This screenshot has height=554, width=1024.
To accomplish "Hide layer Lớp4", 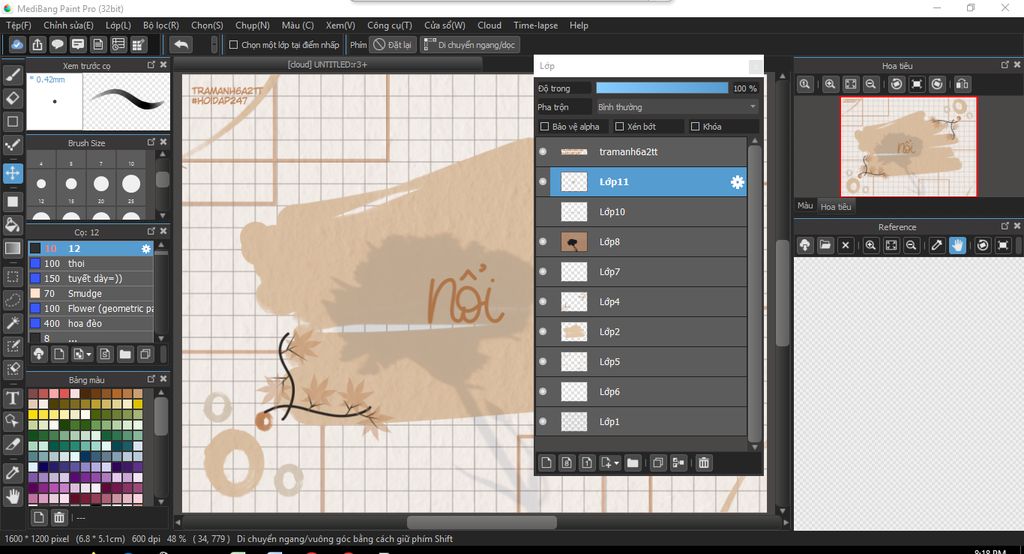I will (x=543, y=302).
